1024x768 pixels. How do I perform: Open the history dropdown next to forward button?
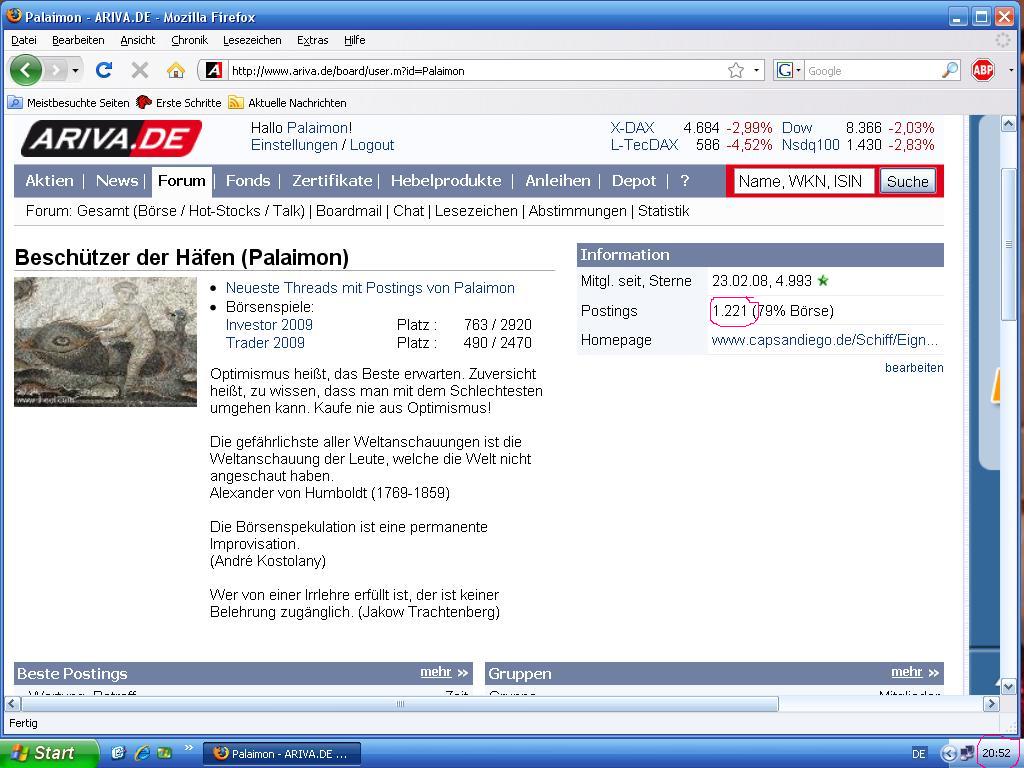[x=75, y=71]
